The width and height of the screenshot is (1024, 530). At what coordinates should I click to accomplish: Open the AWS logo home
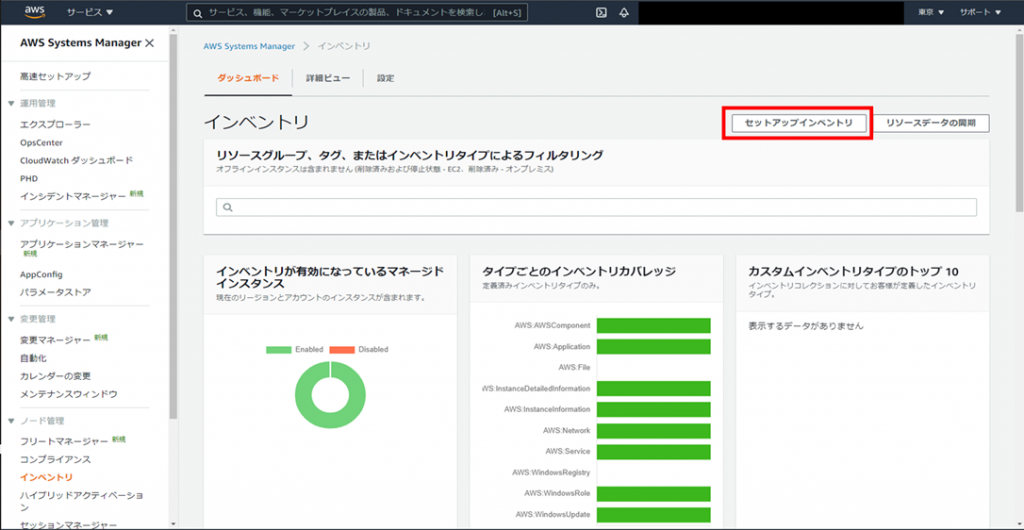[34, 12]
